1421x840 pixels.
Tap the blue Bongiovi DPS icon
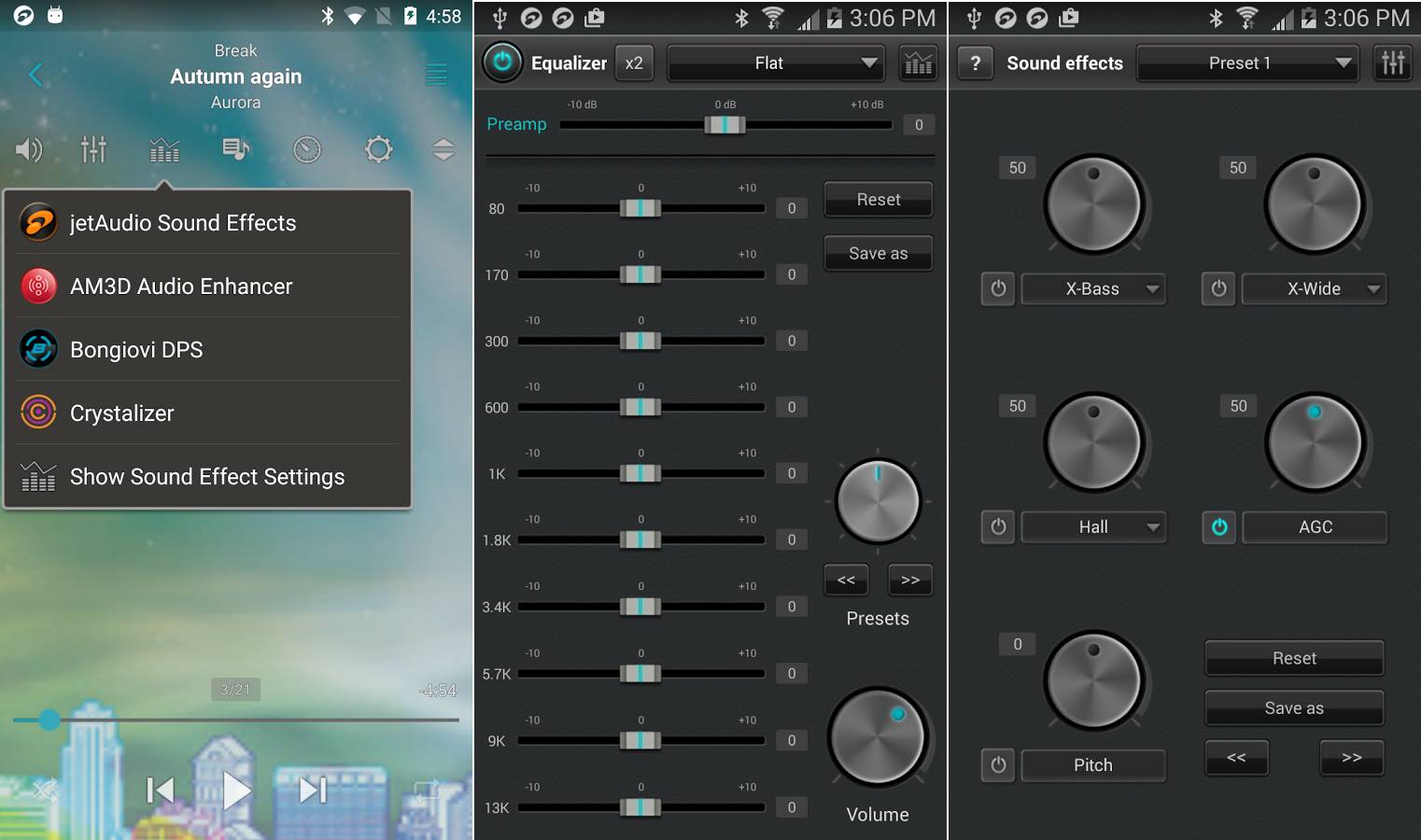(38, 349)
